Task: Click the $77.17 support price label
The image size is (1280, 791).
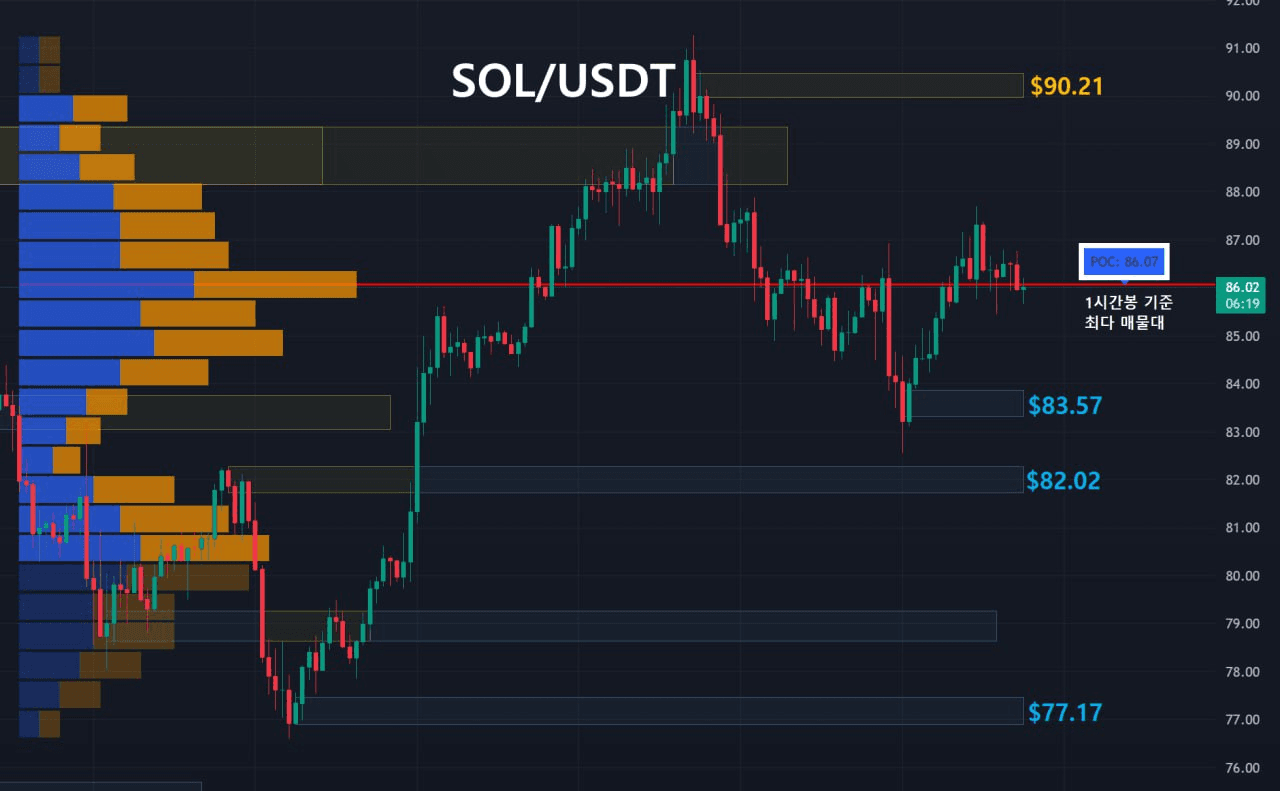Action: [1064, 712]
